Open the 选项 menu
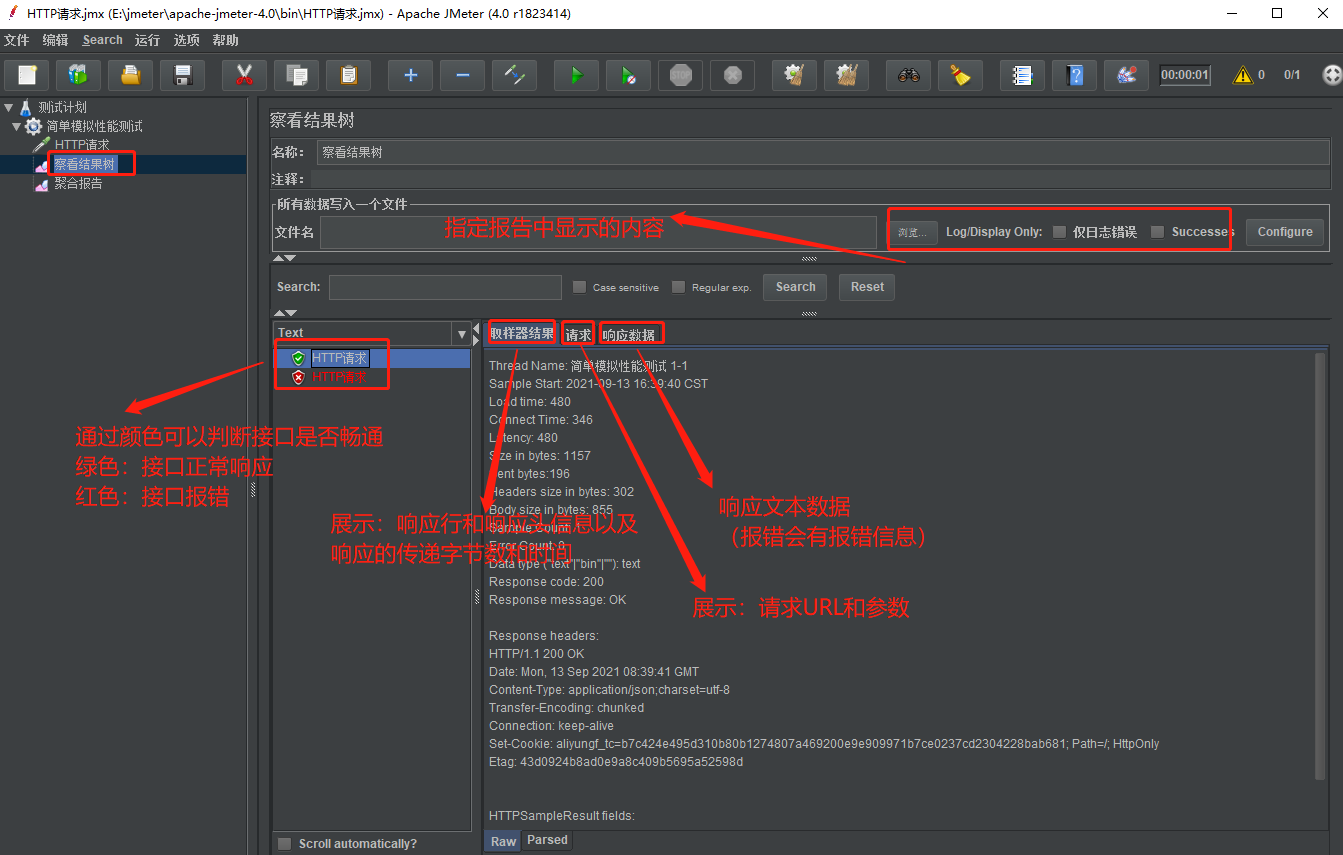The width and height of the screenshot is (1343, 855). 186,40
